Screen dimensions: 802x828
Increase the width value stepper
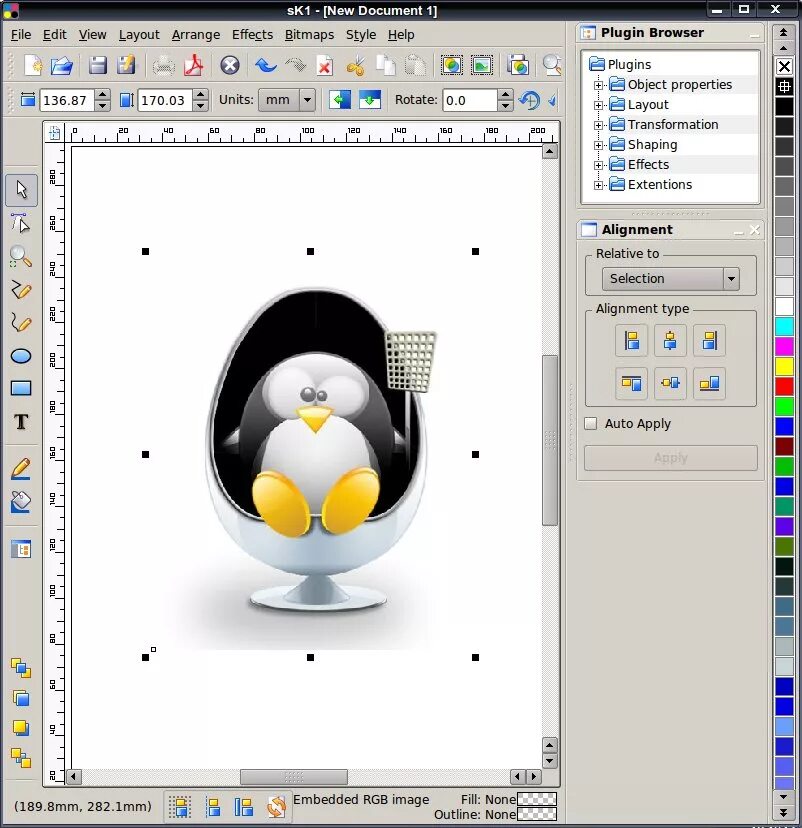(x=102, y=95)
